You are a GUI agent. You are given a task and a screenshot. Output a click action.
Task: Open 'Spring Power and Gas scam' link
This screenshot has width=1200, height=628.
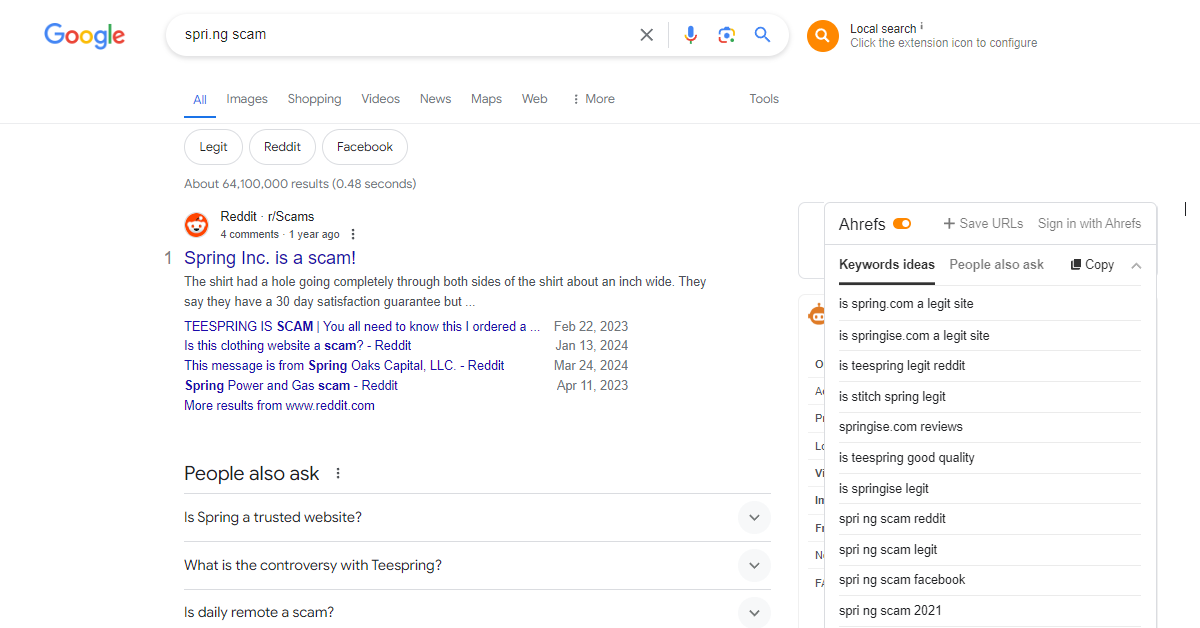point(291,385)
